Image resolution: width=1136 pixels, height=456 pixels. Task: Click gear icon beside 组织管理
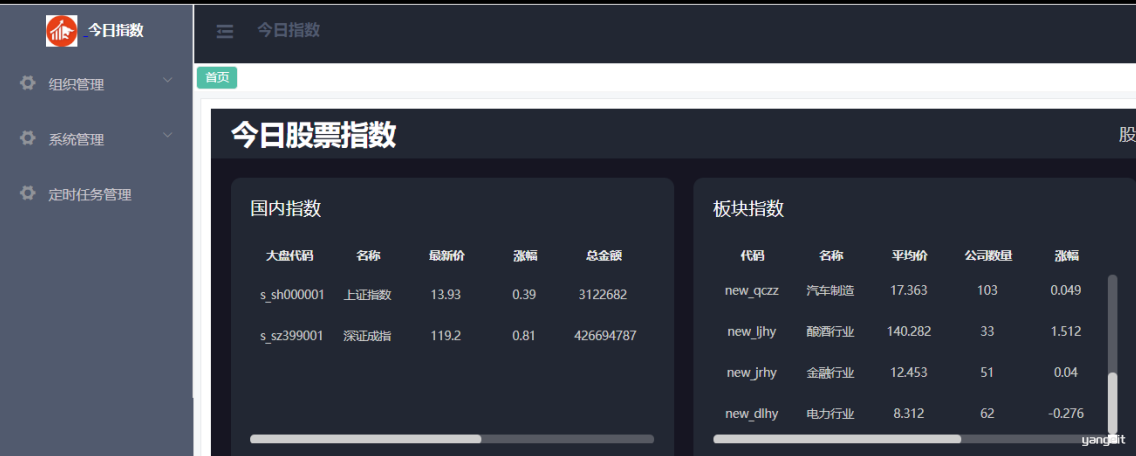coord(28,83)
